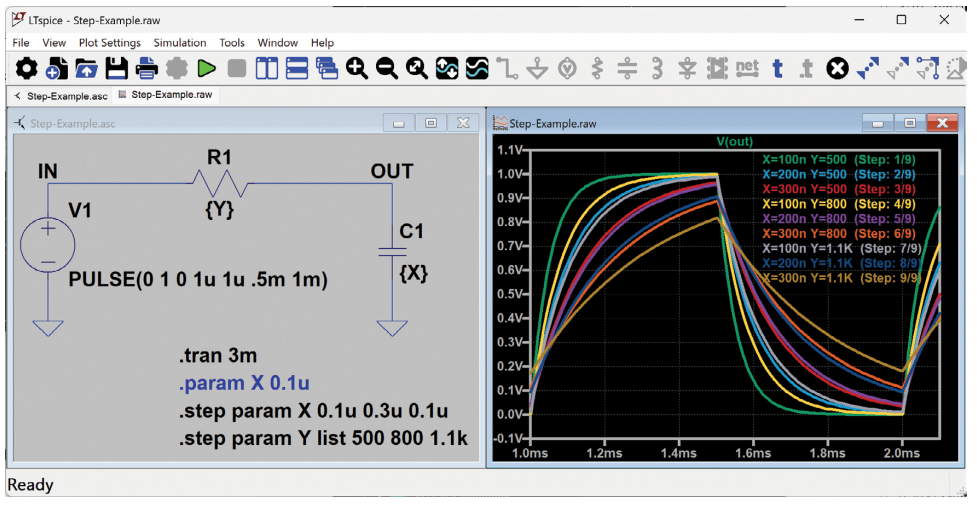The image size is (977, 506).
Task: Cascade windows with the toolbar icon
Action: (326, 68)
